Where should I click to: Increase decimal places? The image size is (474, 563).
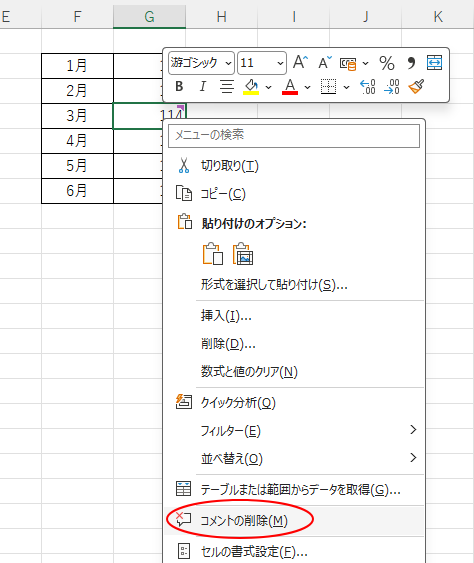[x=368, y=87]
